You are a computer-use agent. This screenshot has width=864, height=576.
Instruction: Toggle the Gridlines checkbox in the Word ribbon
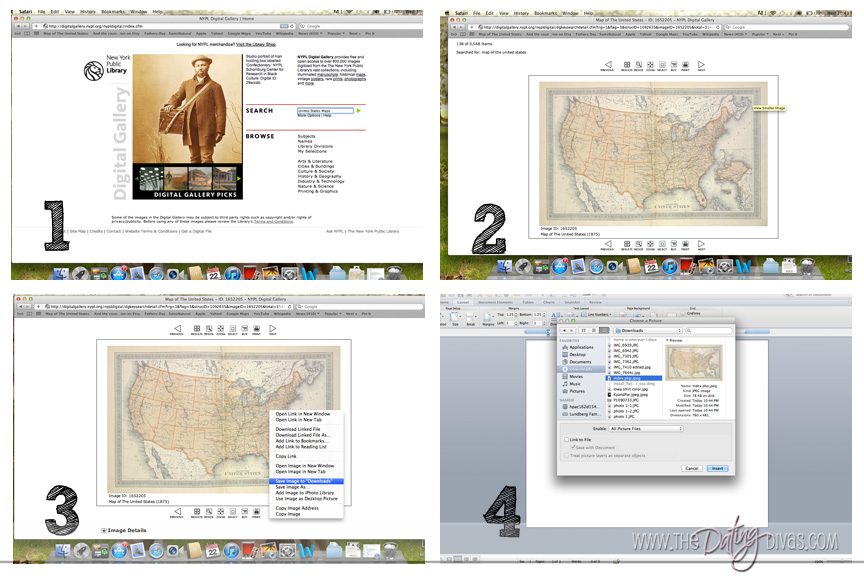[684, 314]
